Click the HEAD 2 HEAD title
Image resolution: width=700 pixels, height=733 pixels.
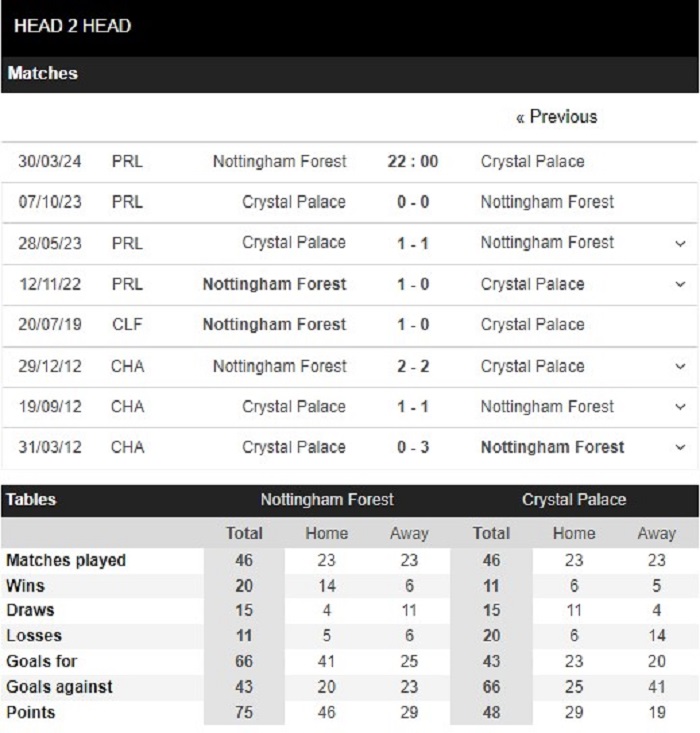pos(72,26)
